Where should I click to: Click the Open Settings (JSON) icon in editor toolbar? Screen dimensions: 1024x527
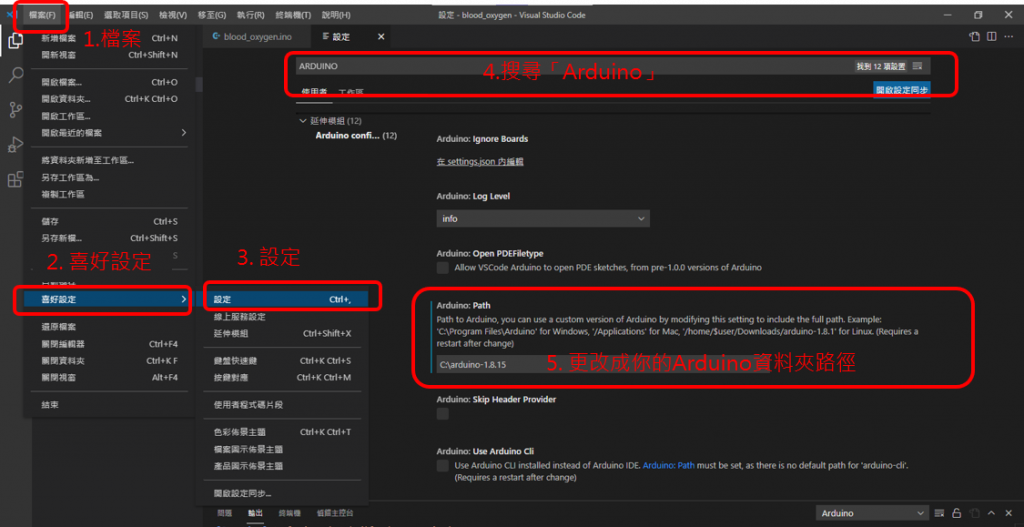tap(974, 37)
